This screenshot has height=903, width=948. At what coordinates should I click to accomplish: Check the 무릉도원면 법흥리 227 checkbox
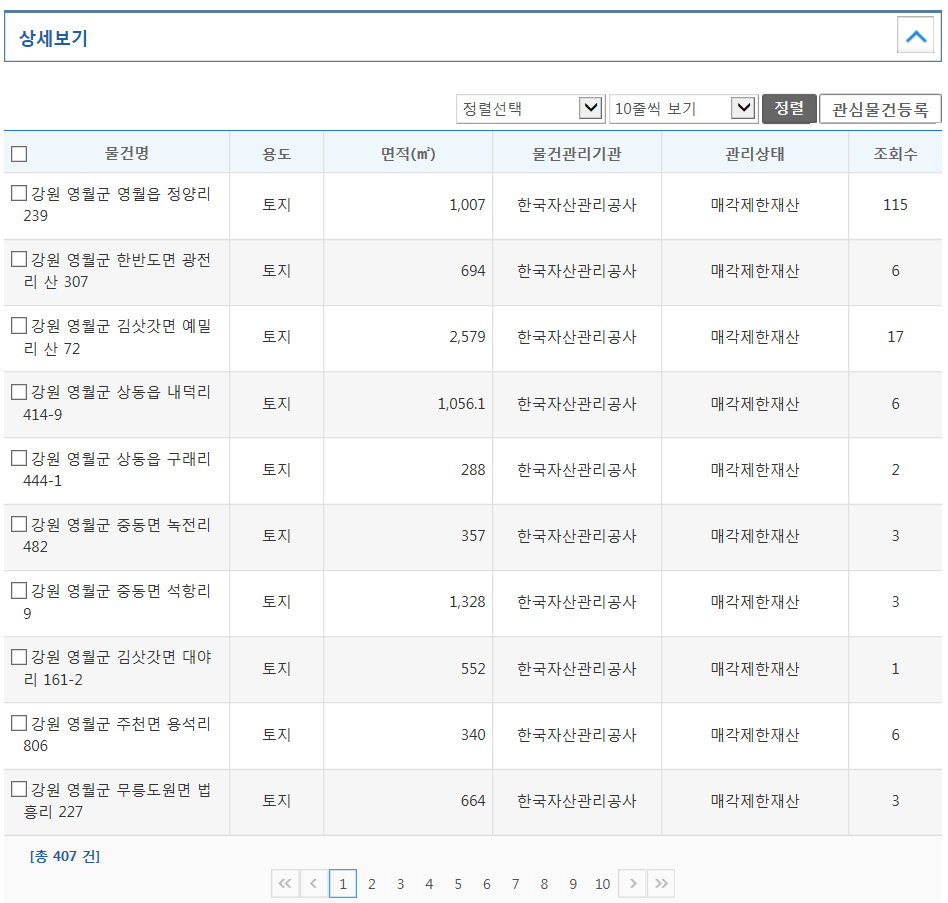coord(19,789)
